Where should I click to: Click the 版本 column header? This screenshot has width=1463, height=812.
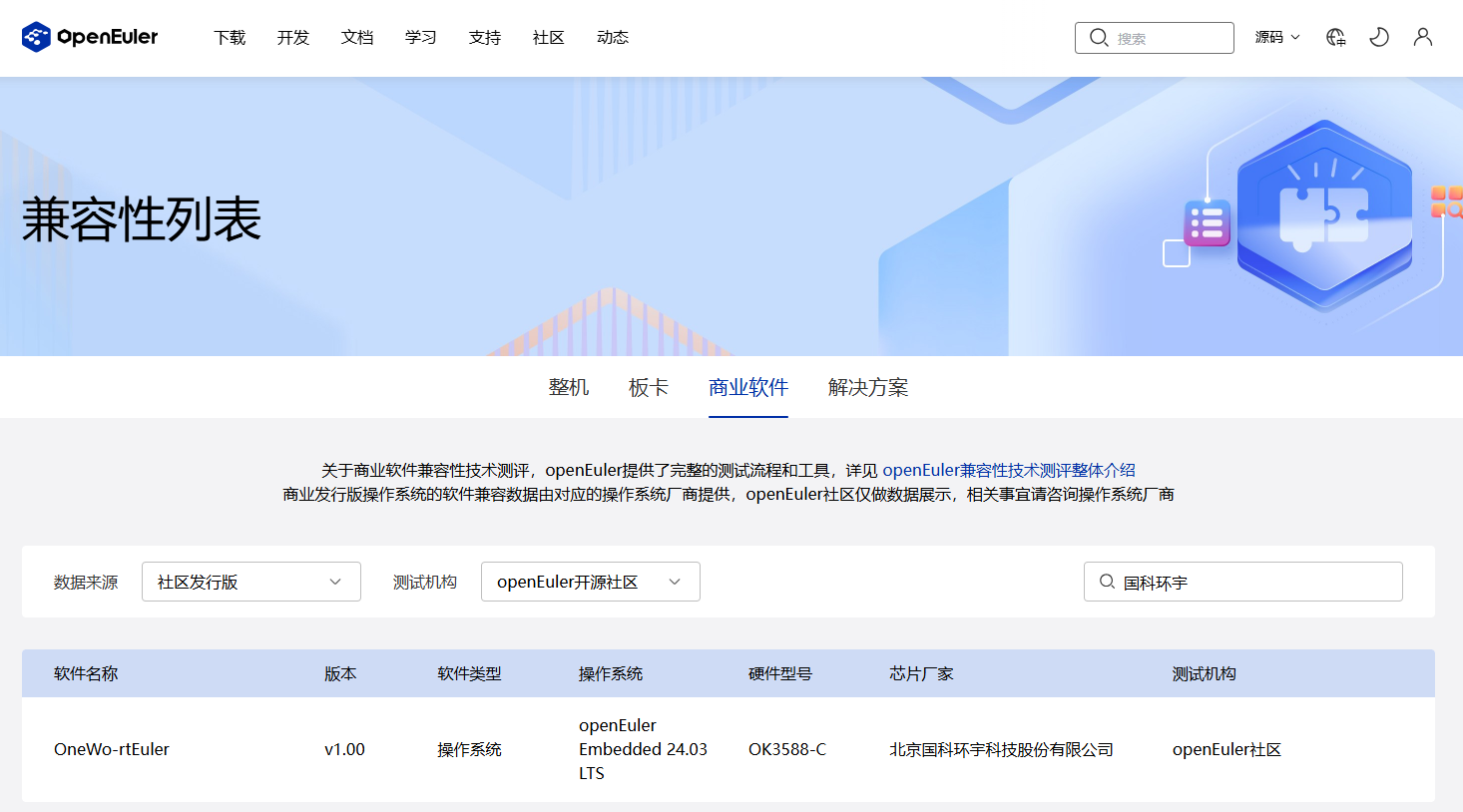point(340,673)
